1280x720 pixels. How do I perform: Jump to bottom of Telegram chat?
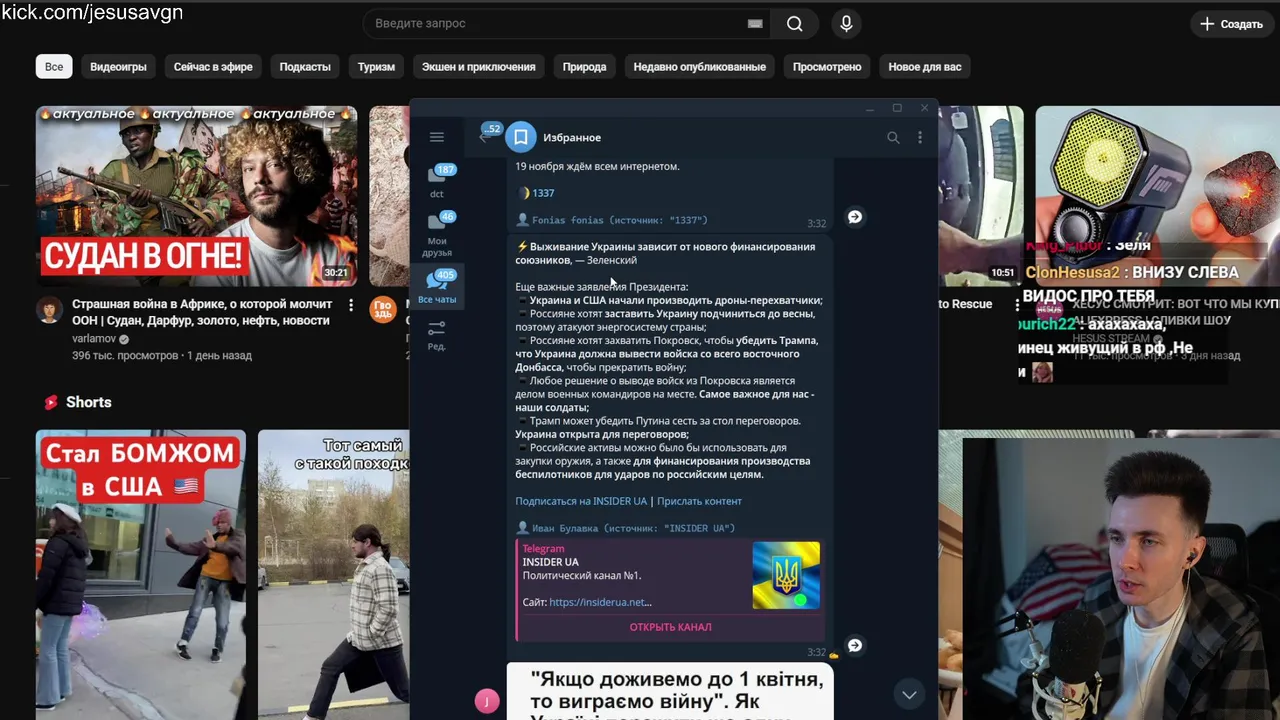point(909,694)
